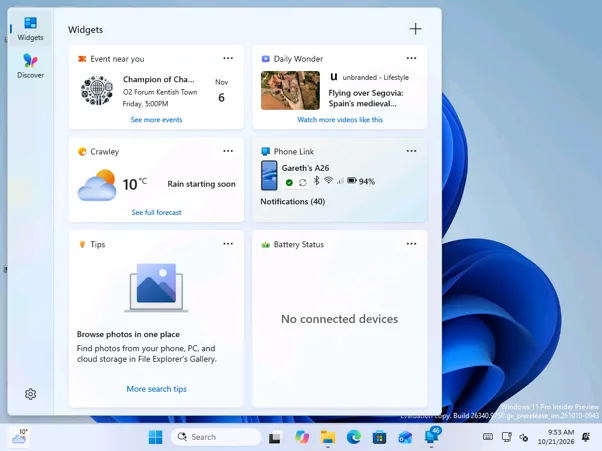Launch Microsoft Edge from the taskbar
602x451 pixels.
354,437
